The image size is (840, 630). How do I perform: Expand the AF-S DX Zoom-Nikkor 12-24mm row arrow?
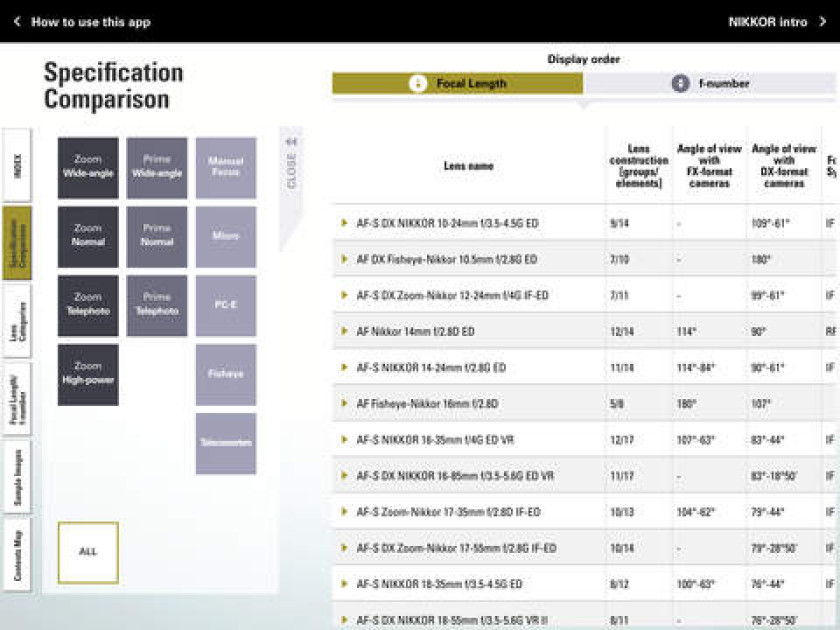(344, 295)
